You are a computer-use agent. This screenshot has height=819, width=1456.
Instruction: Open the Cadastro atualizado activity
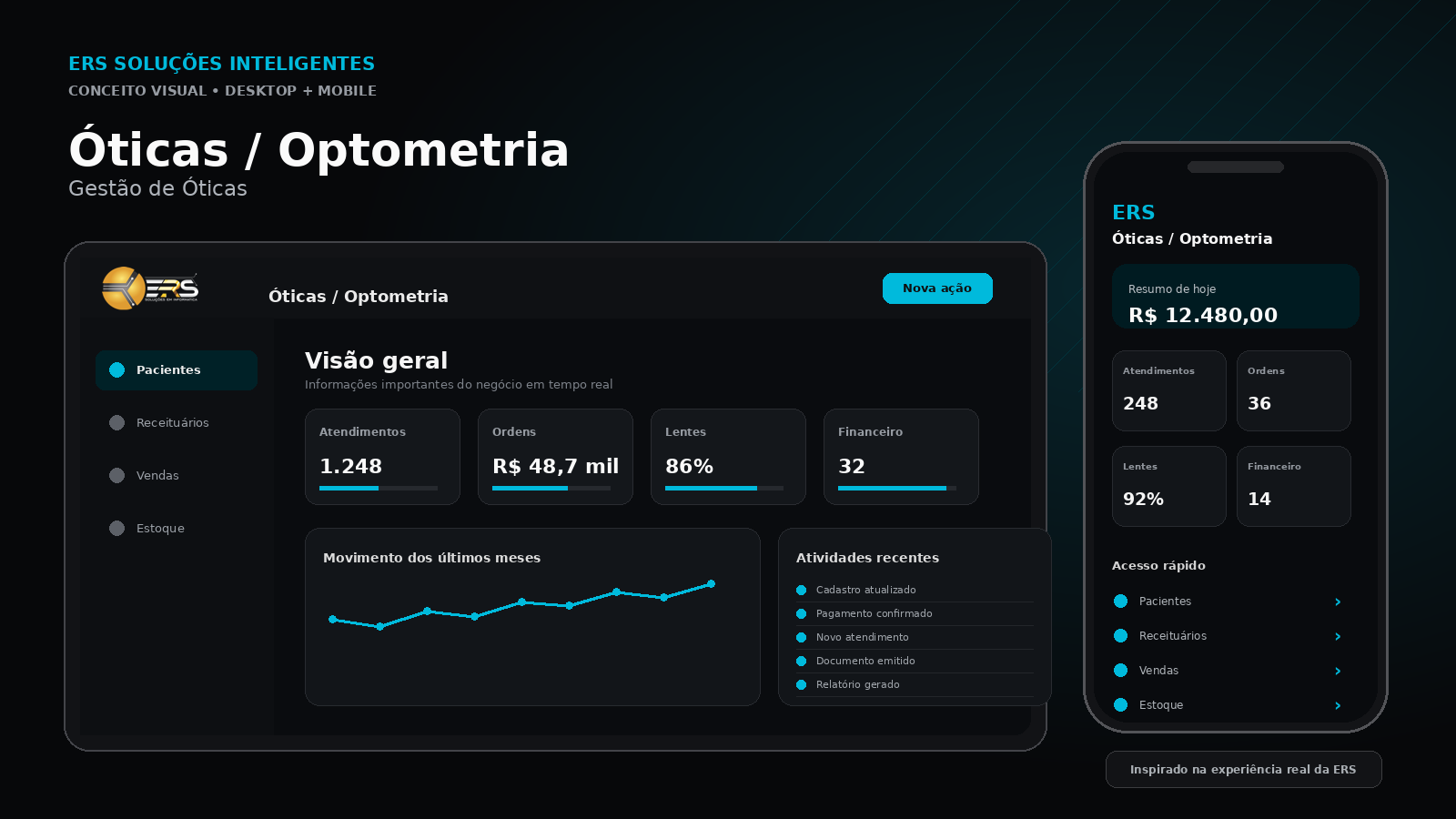(915, 591)
